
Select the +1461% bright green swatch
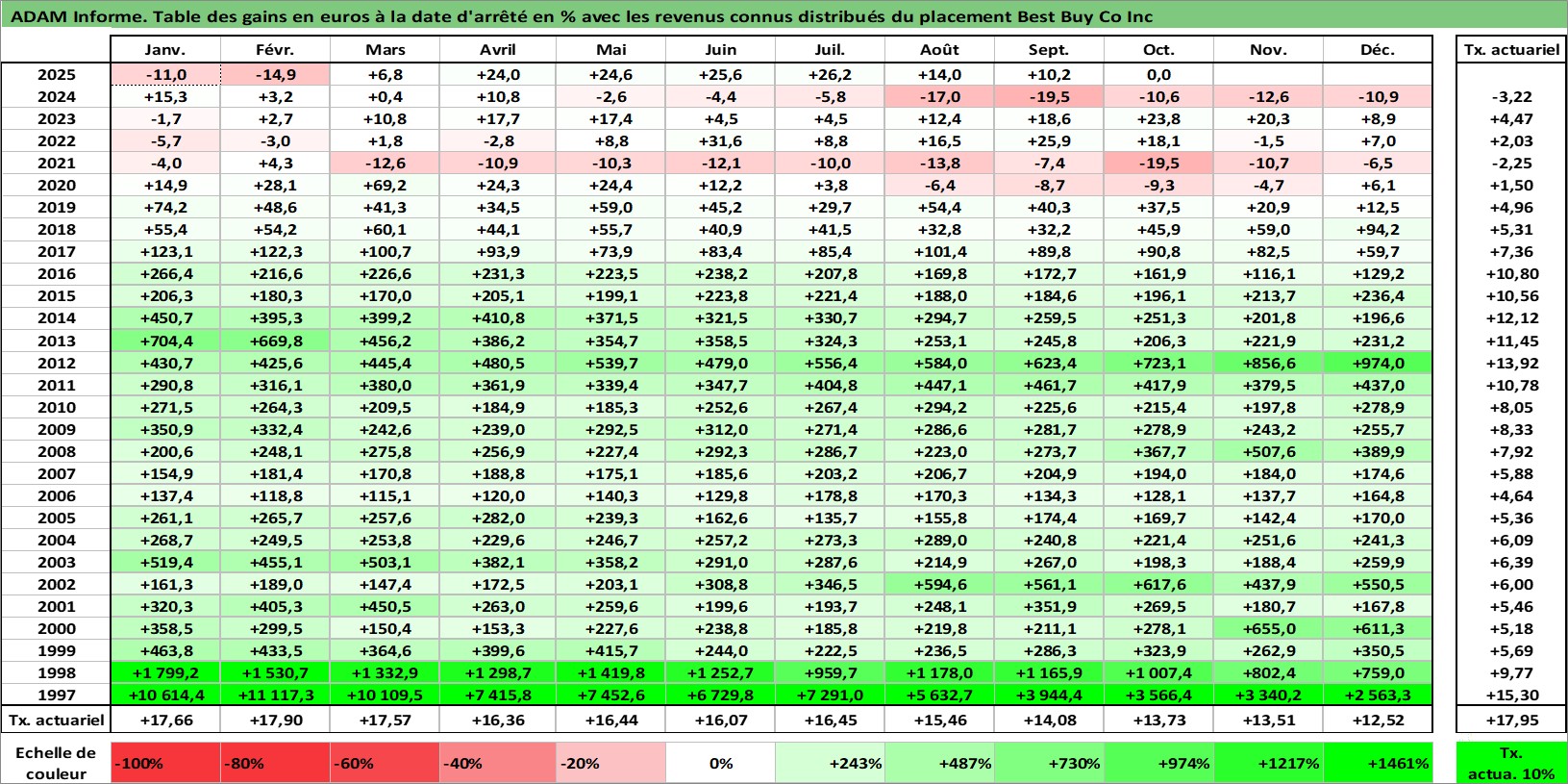pos(1378,763)
